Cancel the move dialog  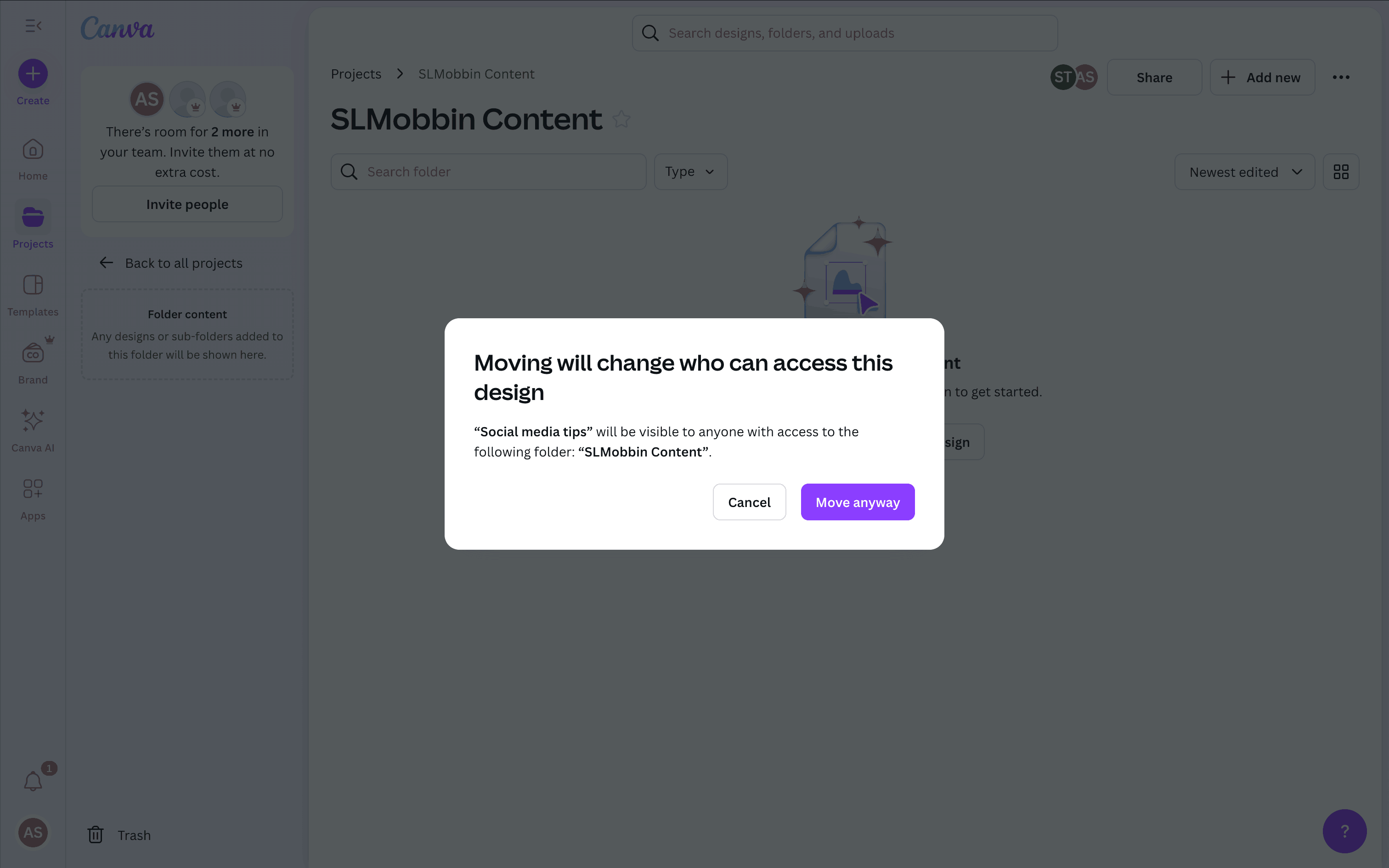point(749,502)
